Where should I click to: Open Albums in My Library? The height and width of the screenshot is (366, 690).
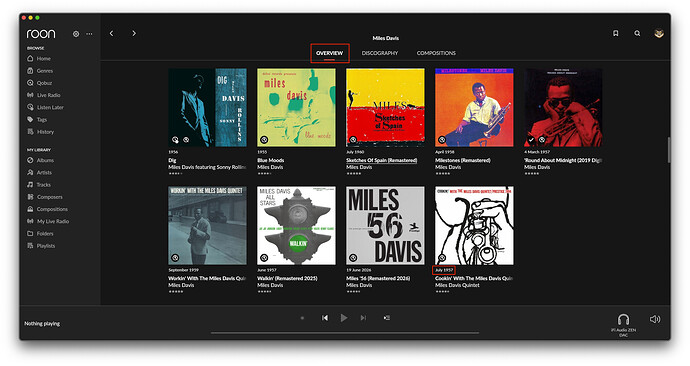point(40,161)
